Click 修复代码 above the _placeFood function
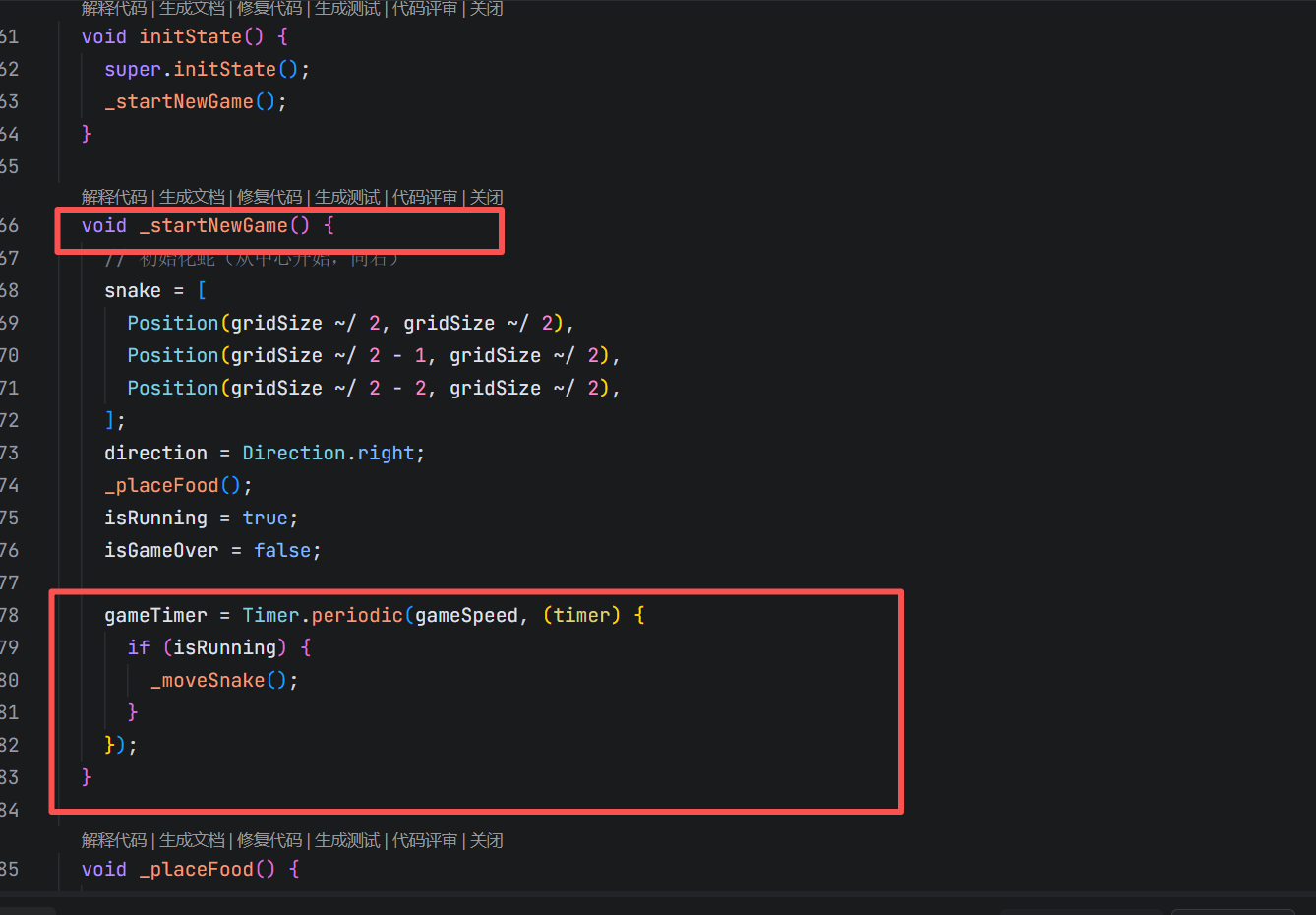The image size is (1316, 915). [269, 840]
